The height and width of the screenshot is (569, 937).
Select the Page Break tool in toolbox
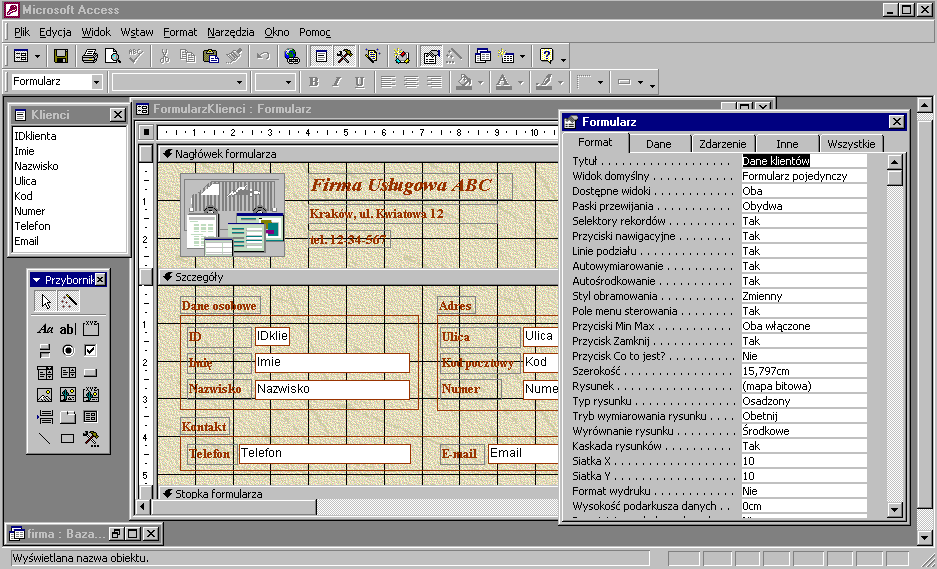pyautogui.click(x=45, y=417)
